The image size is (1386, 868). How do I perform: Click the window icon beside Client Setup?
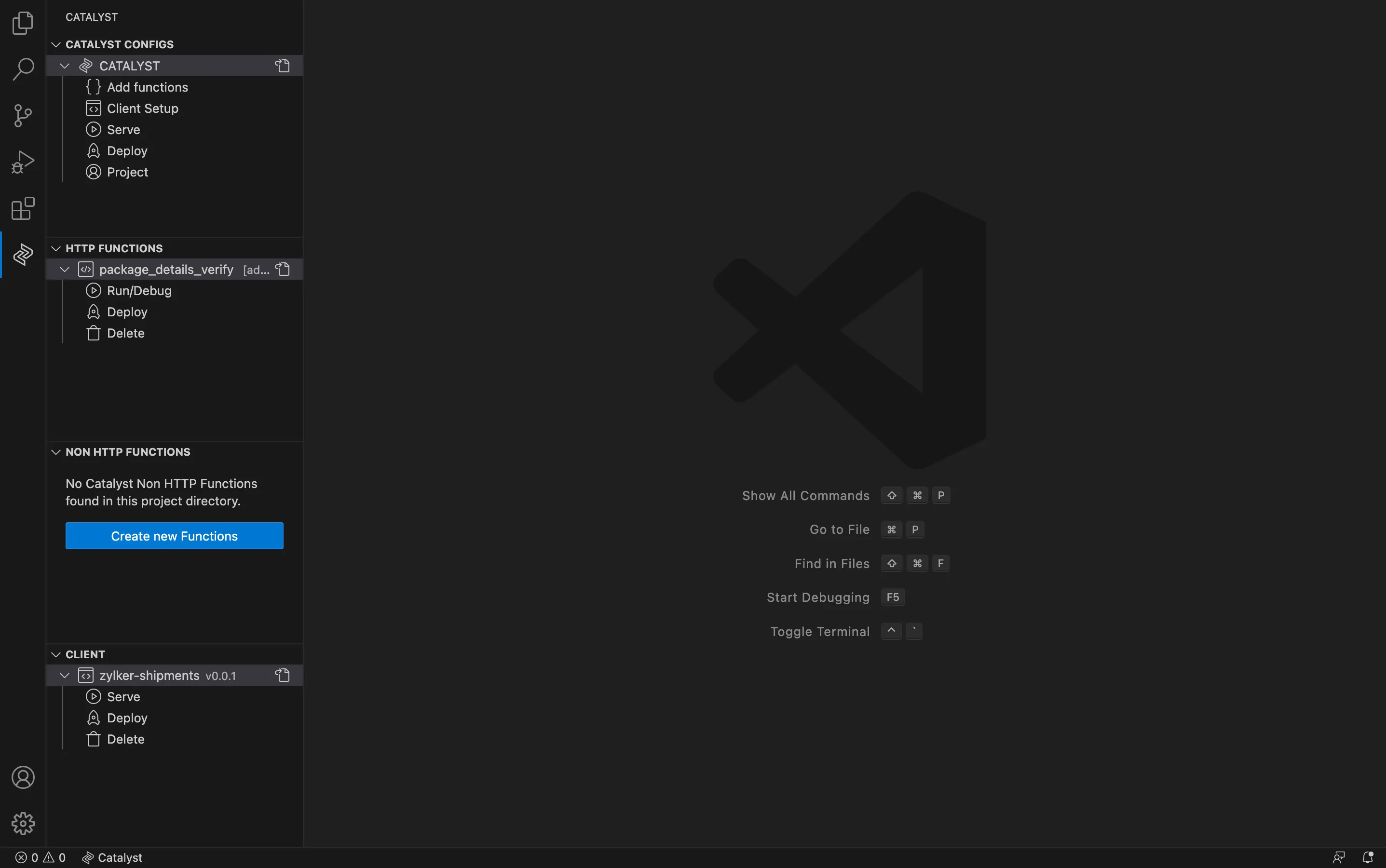pyautogui.click(x=94, y=108)
